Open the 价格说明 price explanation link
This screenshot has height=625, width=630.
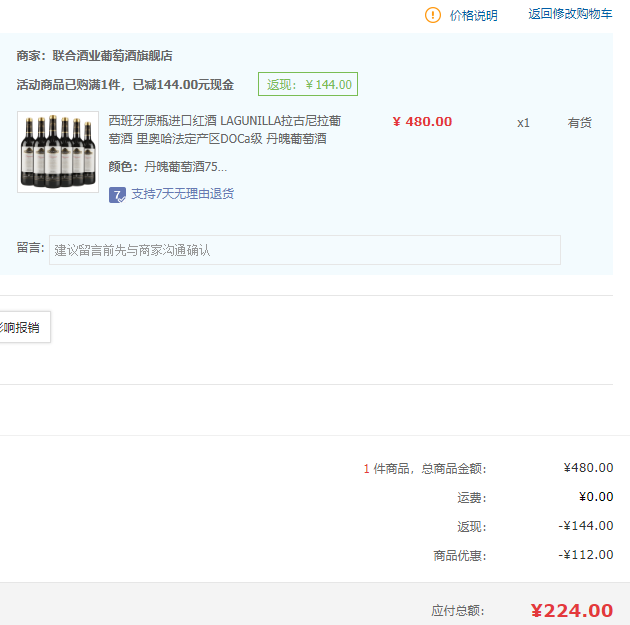click(x=473, y=15)
